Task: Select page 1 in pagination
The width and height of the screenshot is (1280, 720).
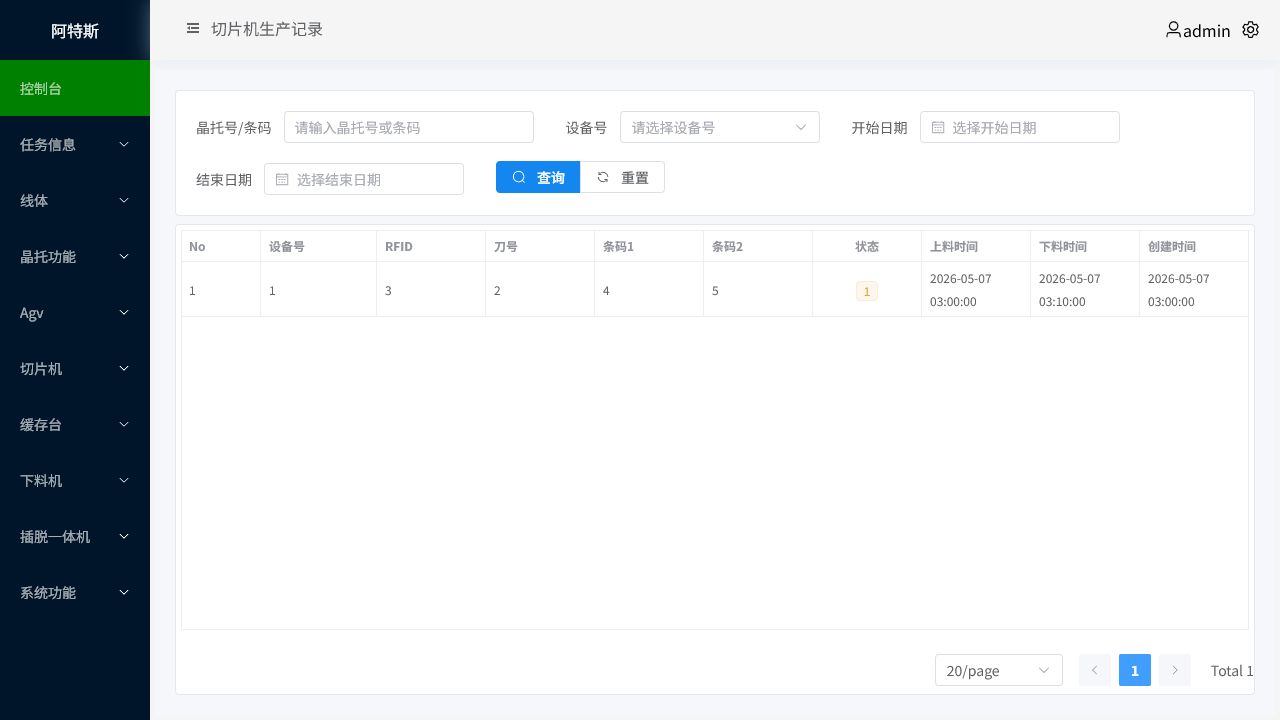Action: click(x=1135, y=670)
